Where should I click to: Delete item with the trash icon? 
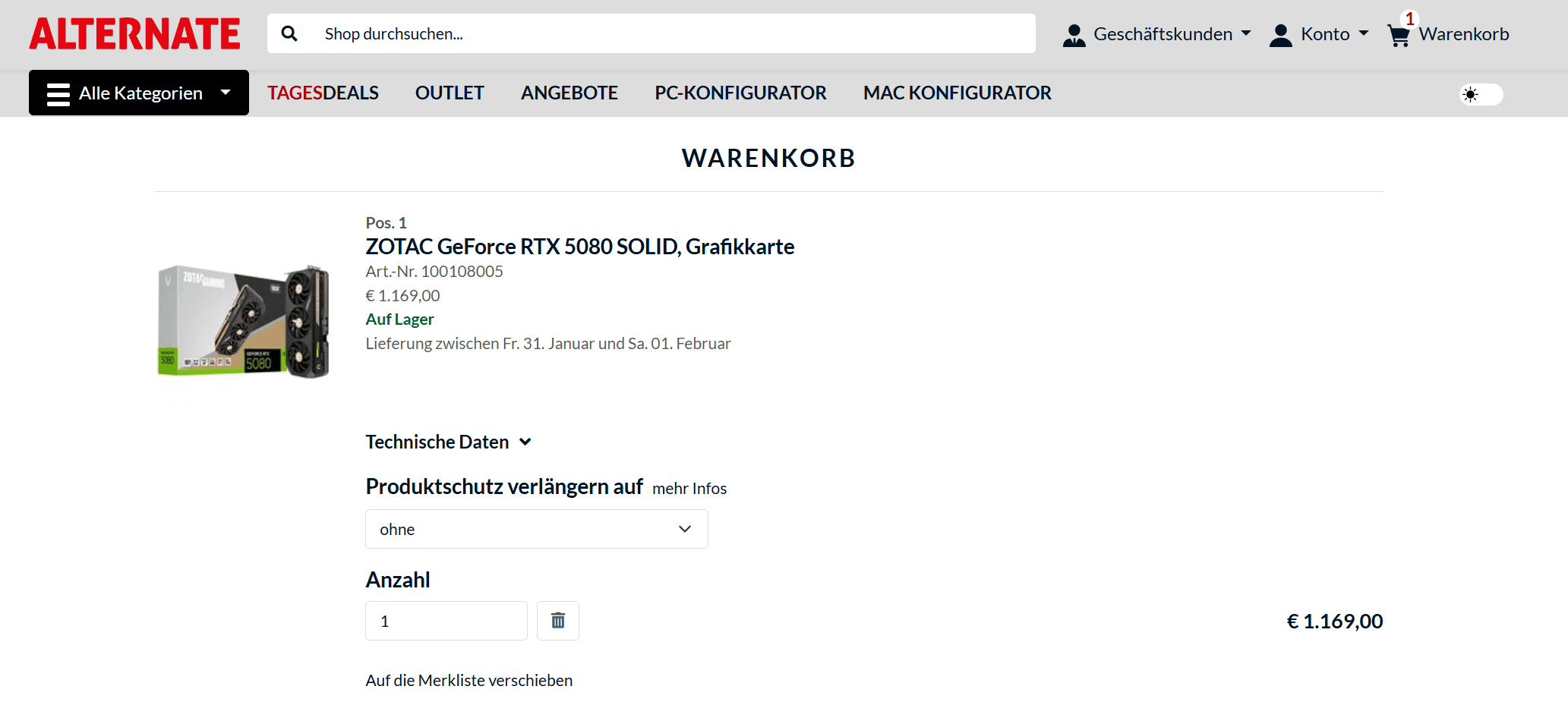click(x=558, y=621)
